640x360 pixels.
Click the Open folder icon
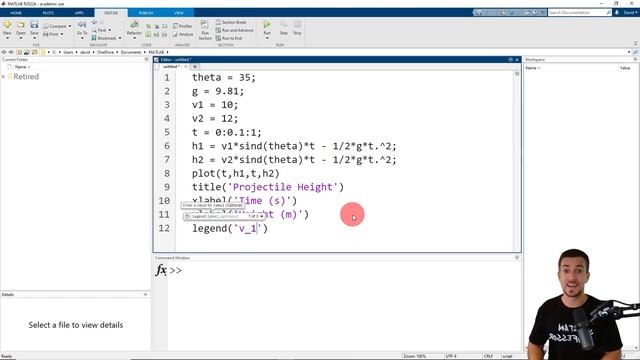click(x=20, y=25)
